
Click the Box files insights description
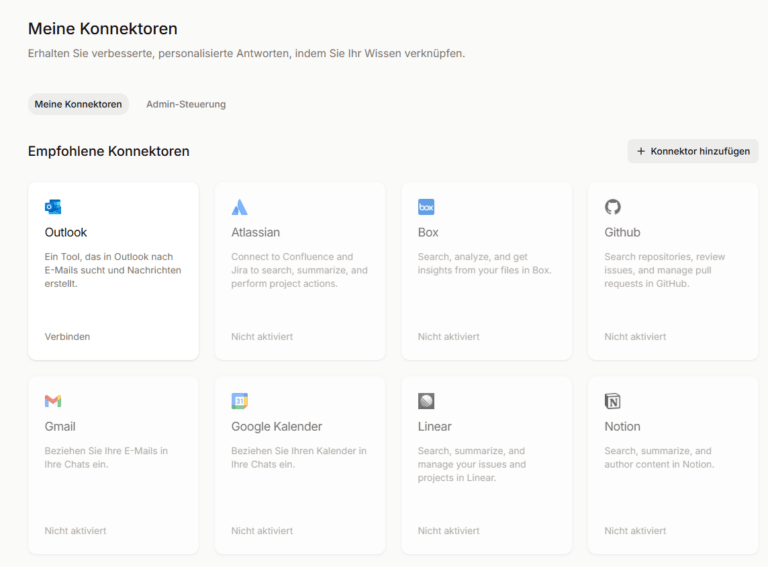pyautogui.click(x=484, y=263)
